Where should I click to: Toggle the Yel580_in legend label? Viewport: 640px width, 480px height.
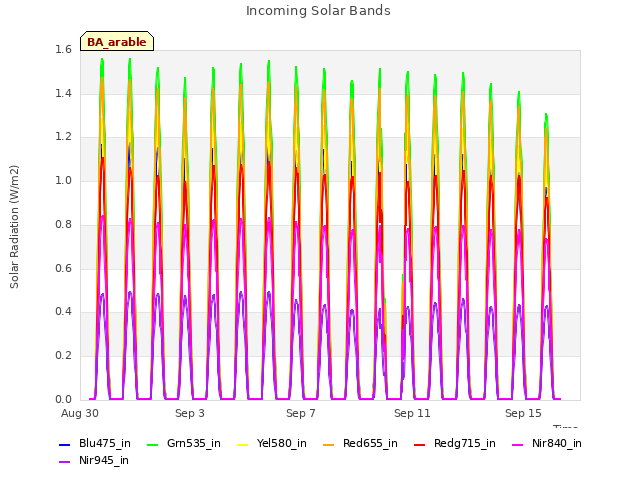(x=282, y=443)
